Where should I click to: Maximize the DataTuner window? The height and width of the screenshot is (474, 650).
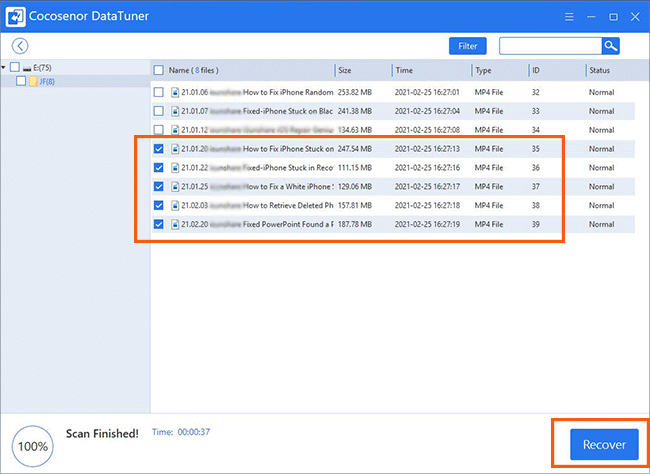tap(613, 17)
